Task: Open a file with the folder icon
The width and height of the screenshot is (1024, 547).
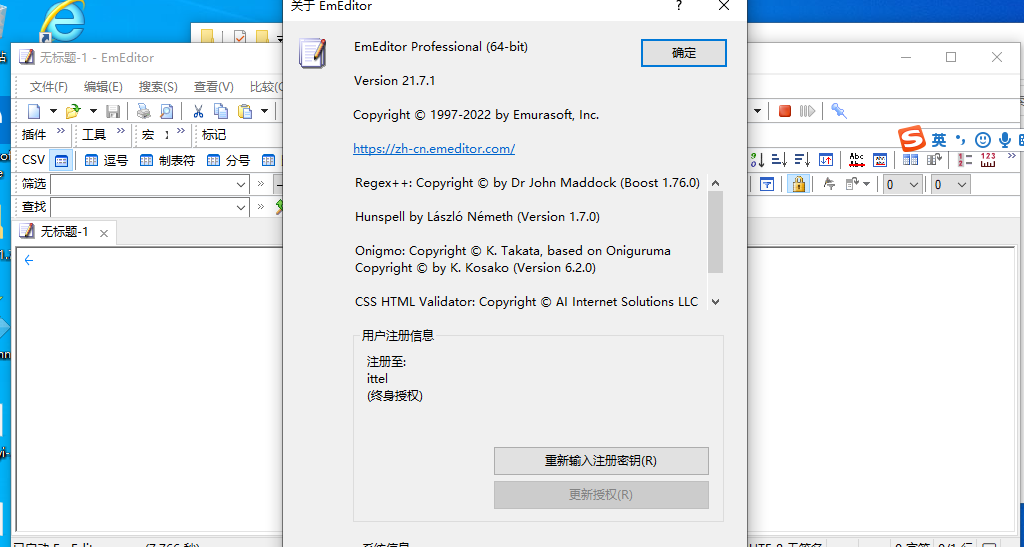Action: [x=73, y=112]
